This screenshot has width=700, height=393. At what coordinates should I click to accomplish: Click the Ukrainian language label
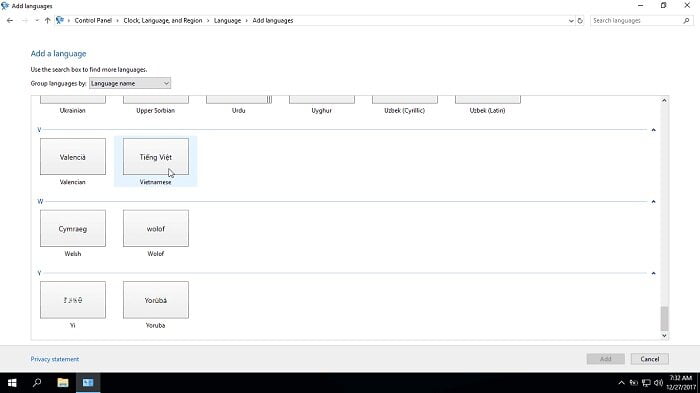[72, 110]
